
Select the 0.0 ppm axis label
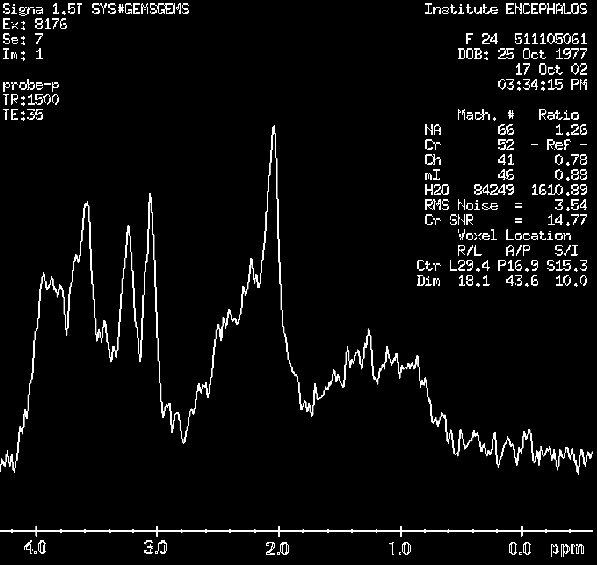520,548
